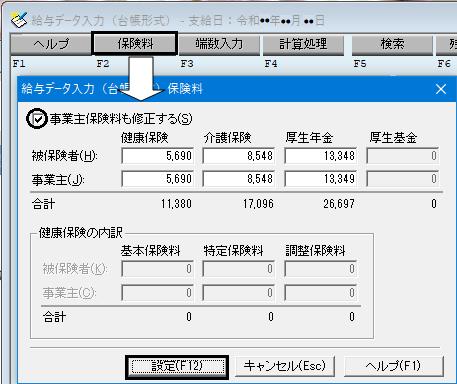Click the 計算処理 F4 toolbar button
Image resolution: width=457 pixels, height=384 pixels.
303,44
